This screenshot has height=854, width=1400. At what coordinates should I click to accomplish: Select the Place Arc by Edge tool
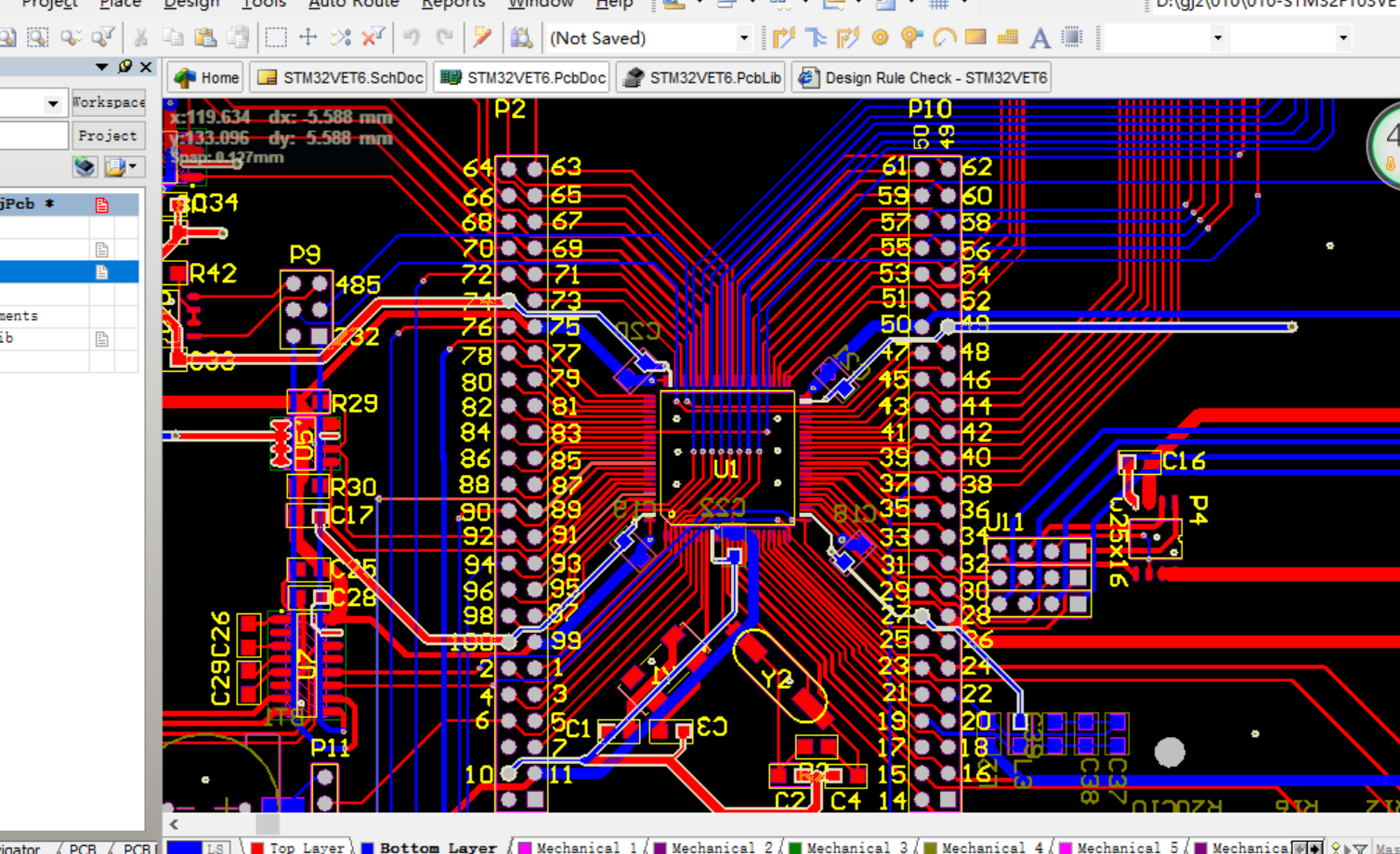[x=945, y=38]
